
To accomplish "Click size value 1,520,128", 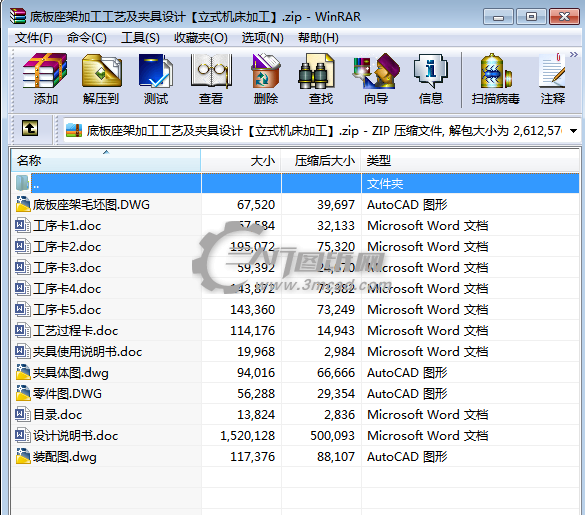I will (248, 436).
